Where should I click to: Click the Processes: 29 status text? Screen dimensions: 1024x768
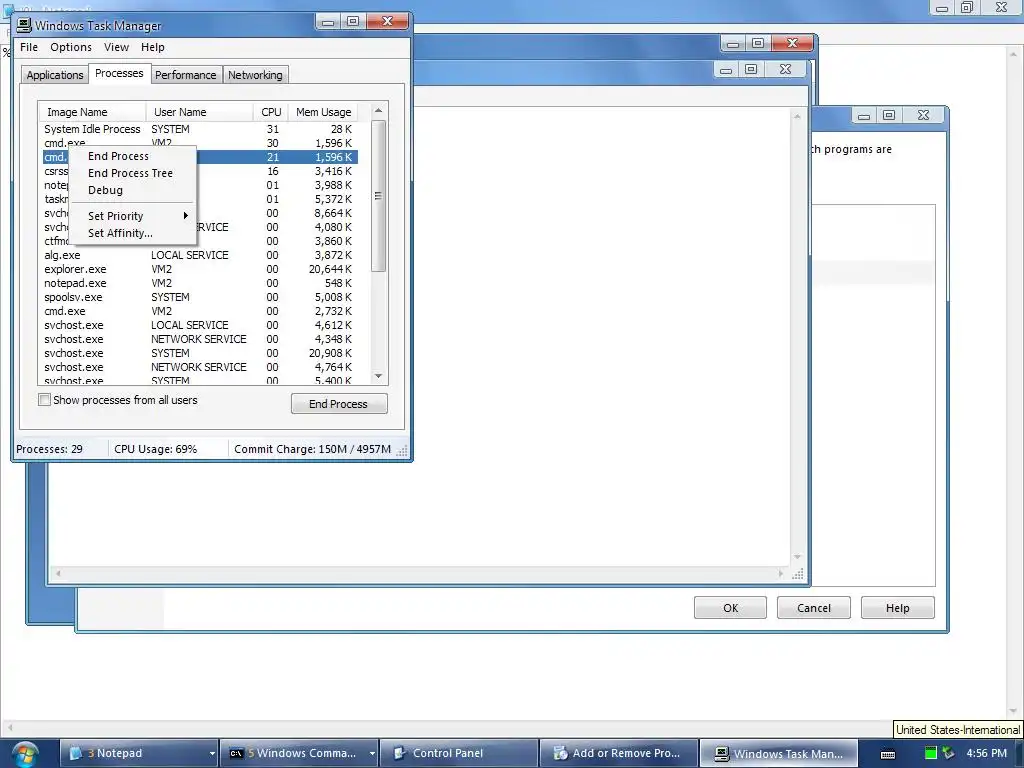pos(50,449)
